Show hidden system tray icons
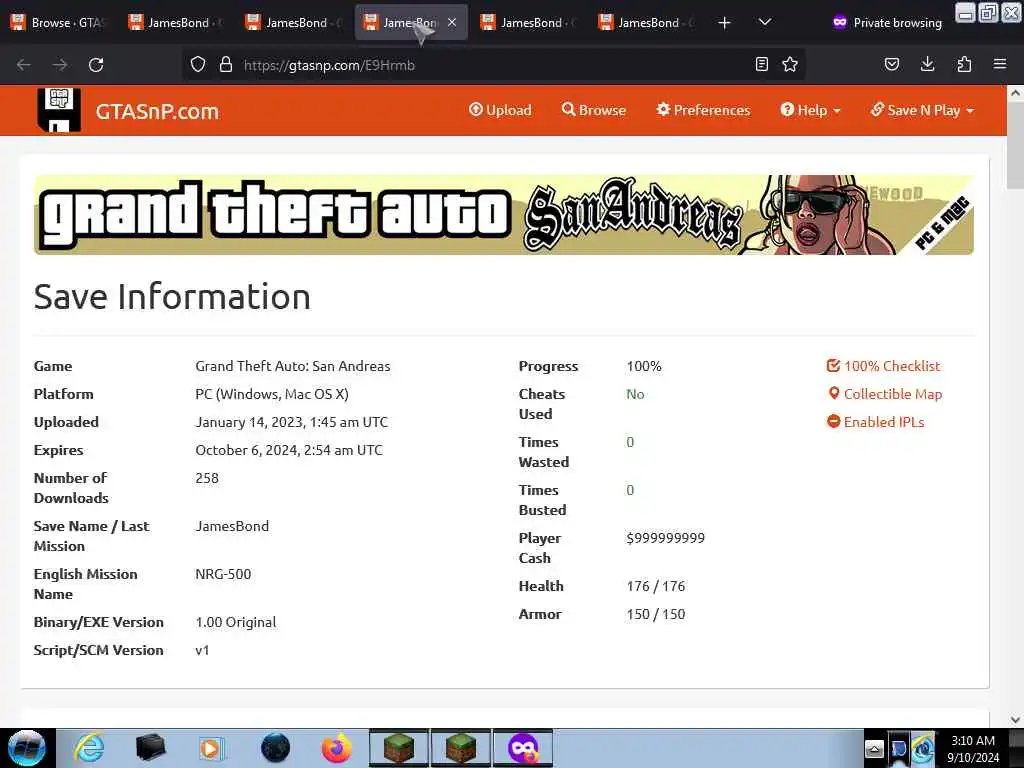The width and height of the screenshot is (1024, 768). pos(874,748)
